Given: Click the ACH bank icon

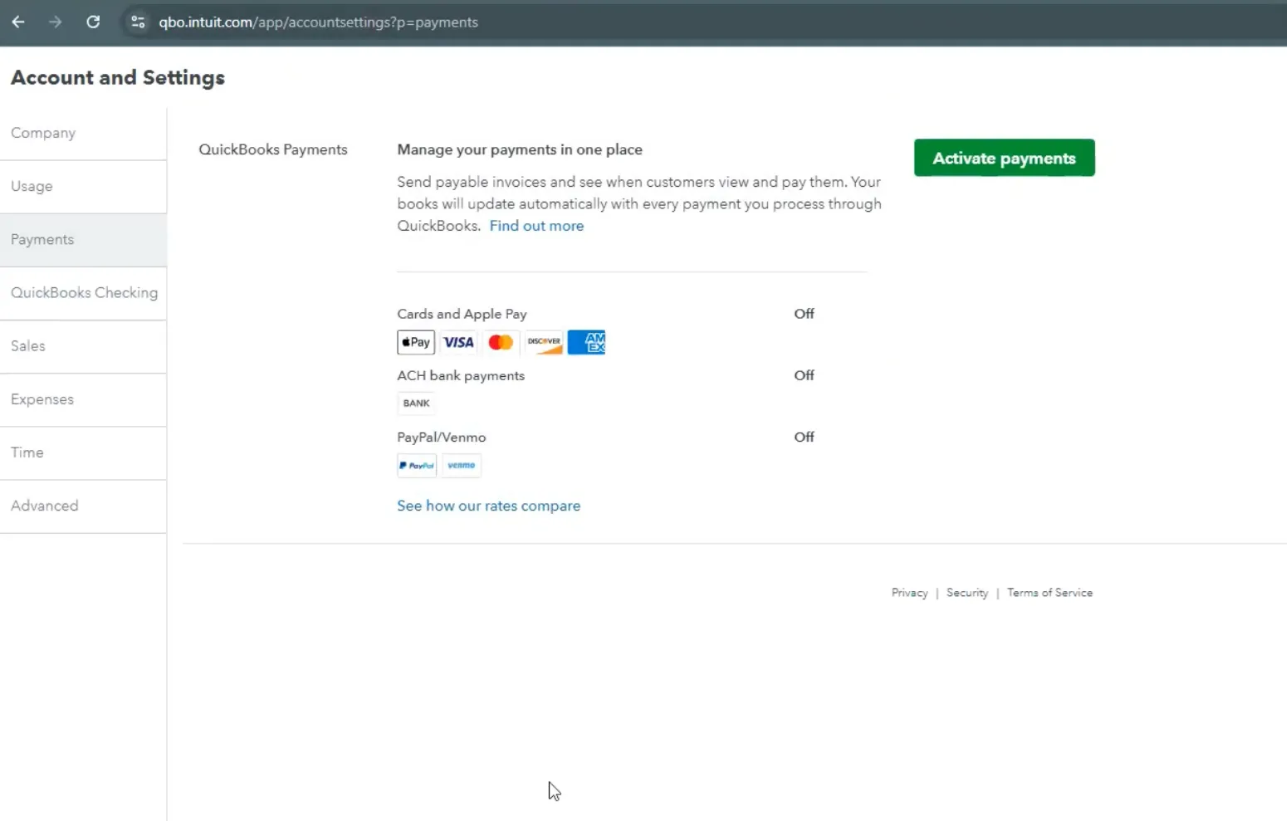Looking at the screenshot, I should click(x=416, y=404).
